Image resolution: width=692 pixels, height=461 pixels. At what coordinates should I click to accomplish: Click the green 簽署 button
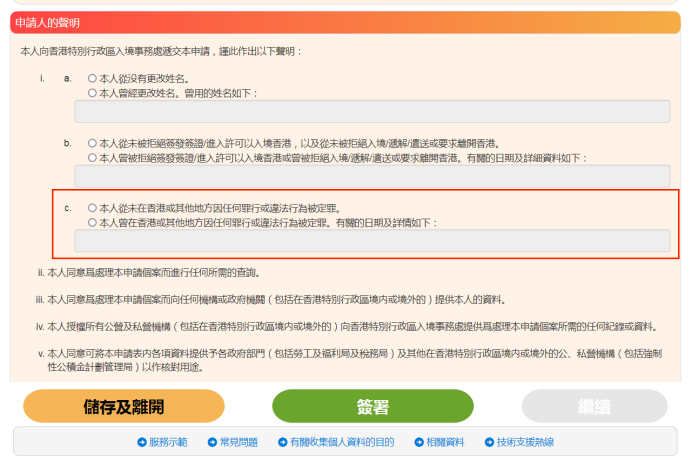(373, 406)
